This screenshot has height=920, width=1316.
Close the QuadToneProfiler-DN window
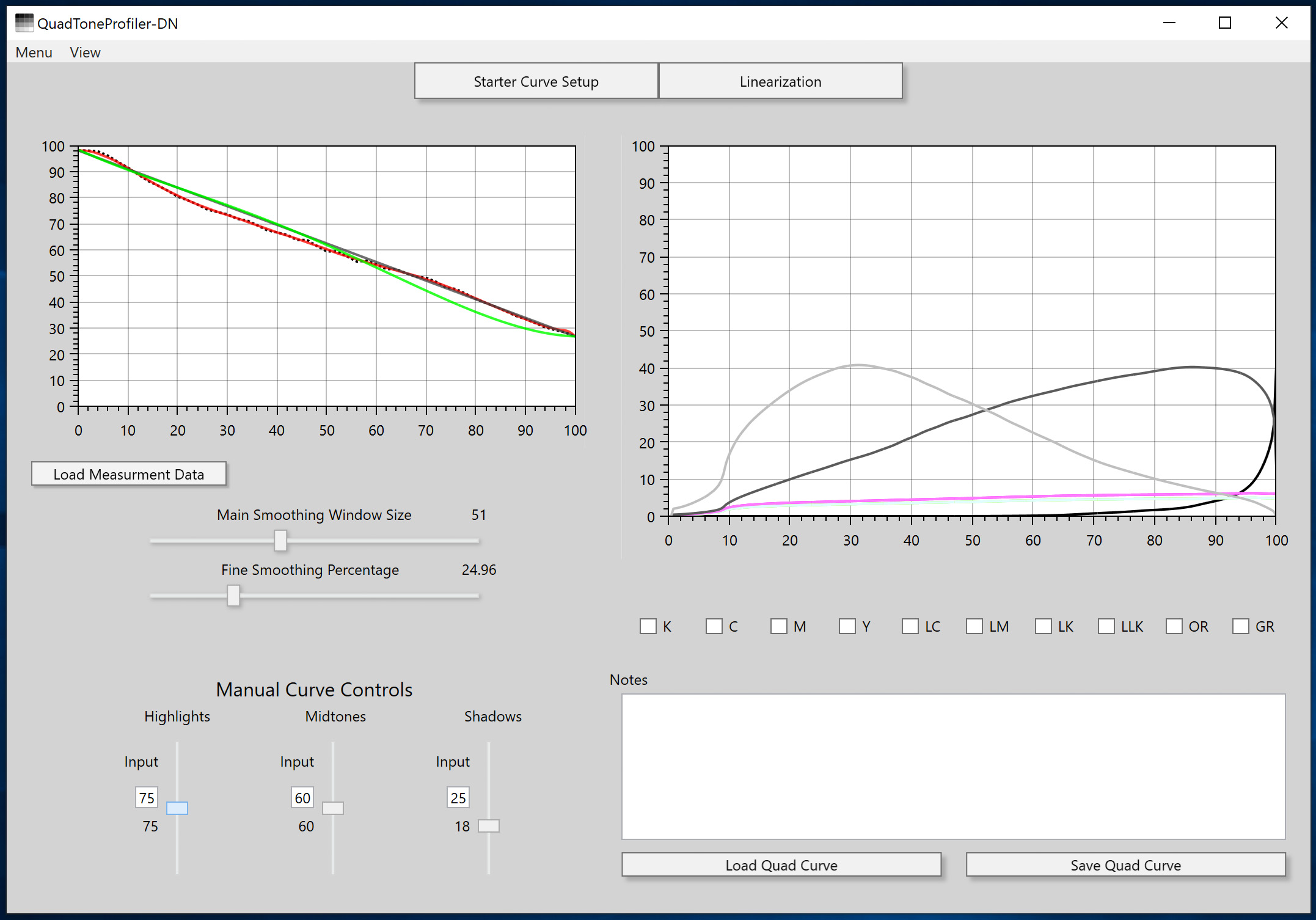coord(1282,23)
